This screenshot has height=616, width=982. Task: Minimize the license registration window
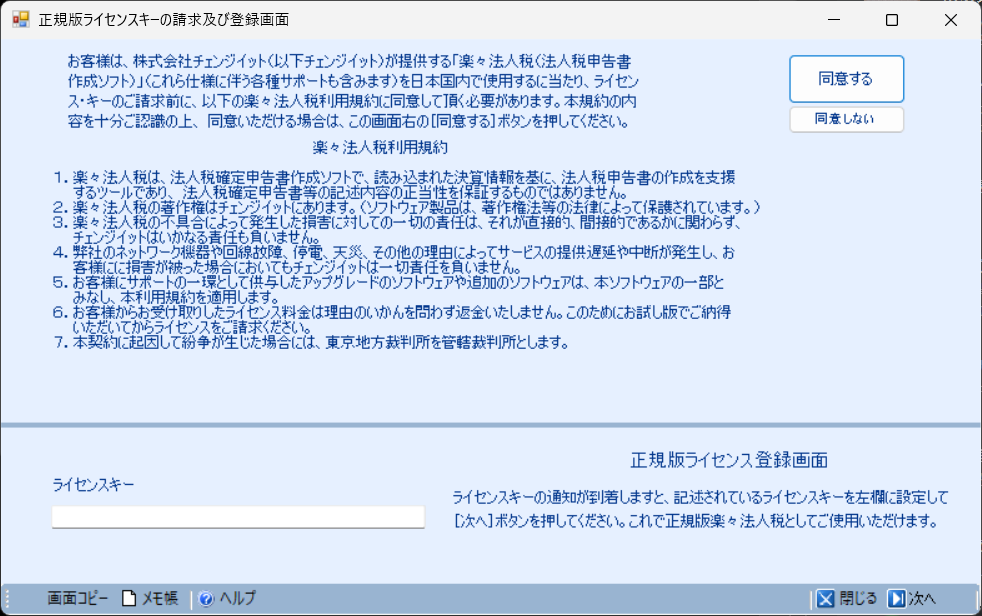[x=834, y=19]
